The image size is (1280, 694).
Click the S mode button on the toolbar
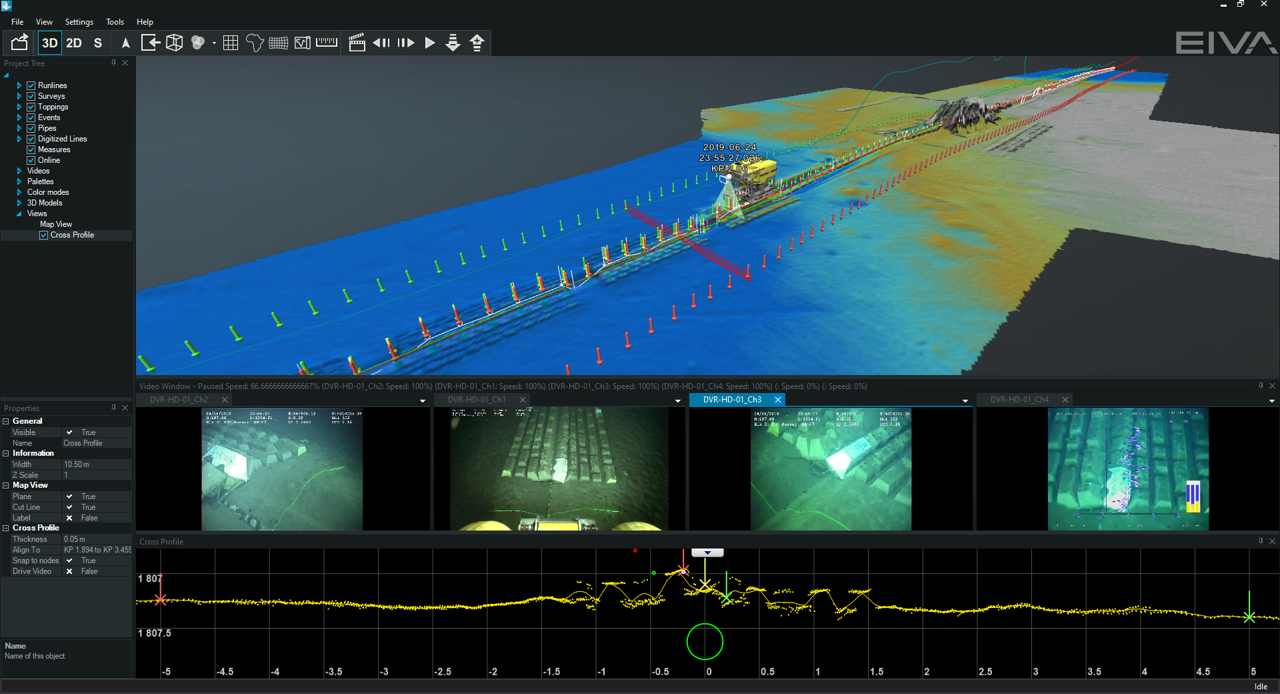tap(96, 43)
